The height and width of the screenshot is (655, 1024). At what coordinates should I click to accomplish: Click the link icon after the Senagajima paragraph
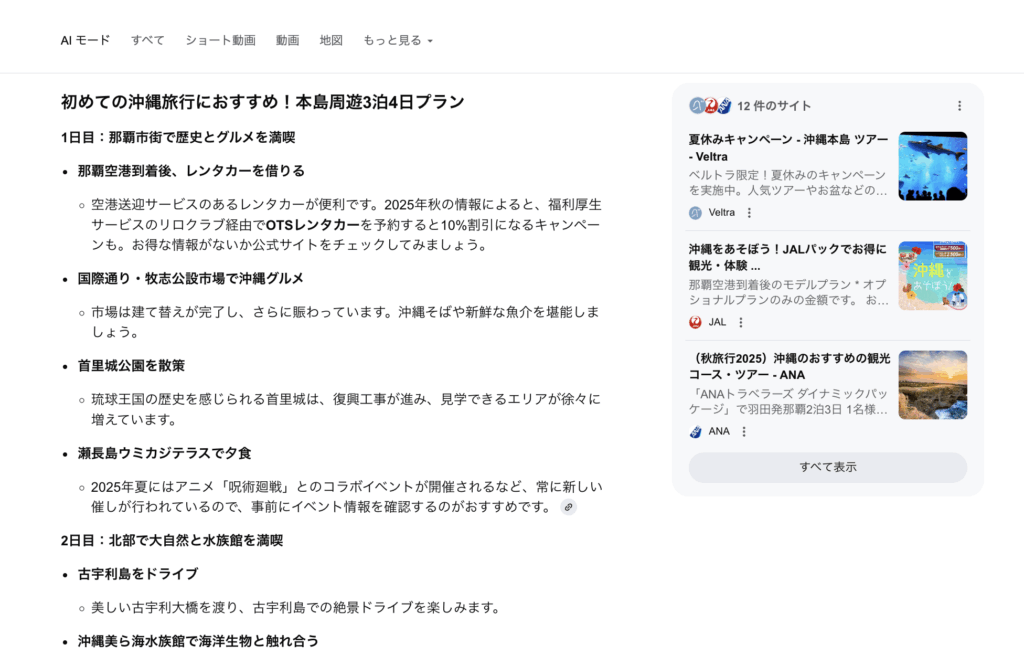(x=568, y=507)
